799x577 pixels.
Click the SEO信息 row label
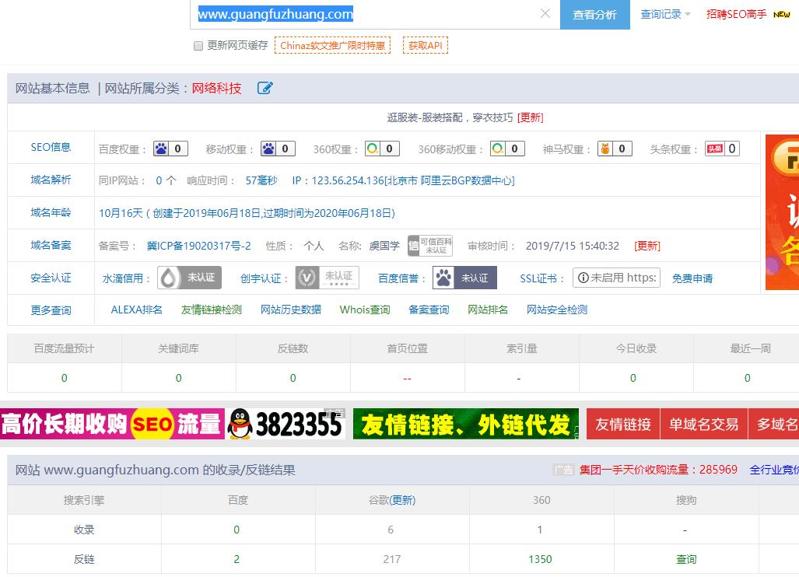[50, 147]
